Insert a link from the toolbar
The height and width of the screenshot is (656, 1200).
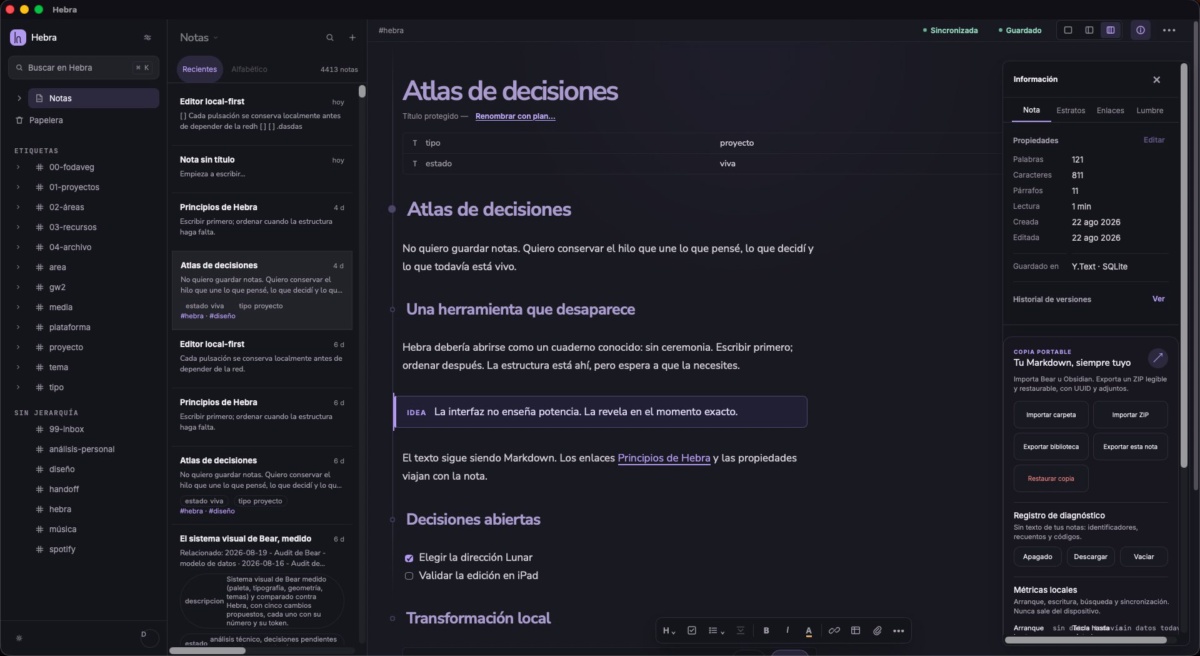click(834, 630)
